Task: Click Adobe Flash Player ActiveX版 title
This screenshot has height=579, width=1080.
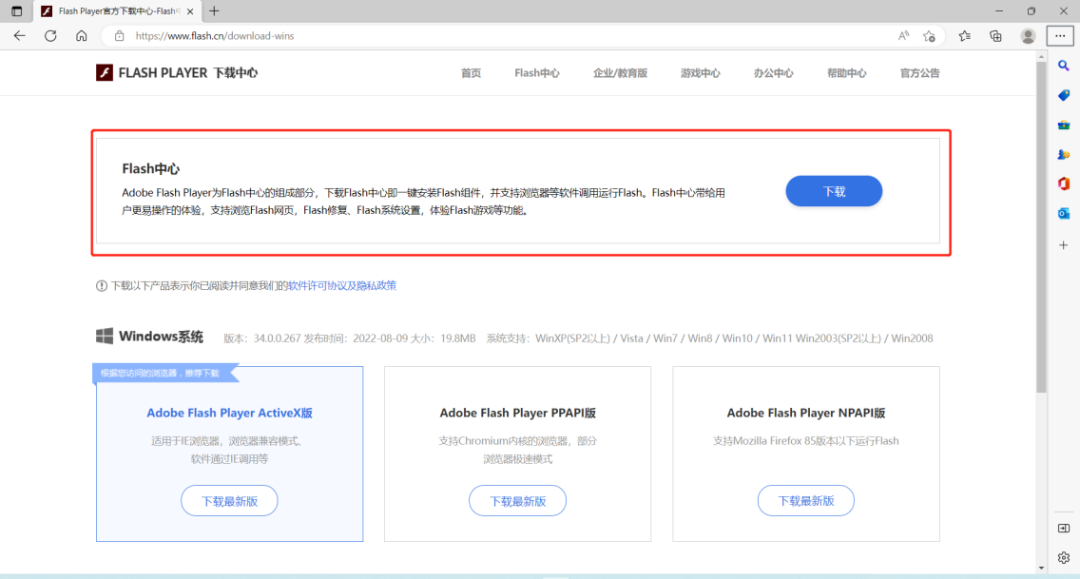Action: pos(229,413)
